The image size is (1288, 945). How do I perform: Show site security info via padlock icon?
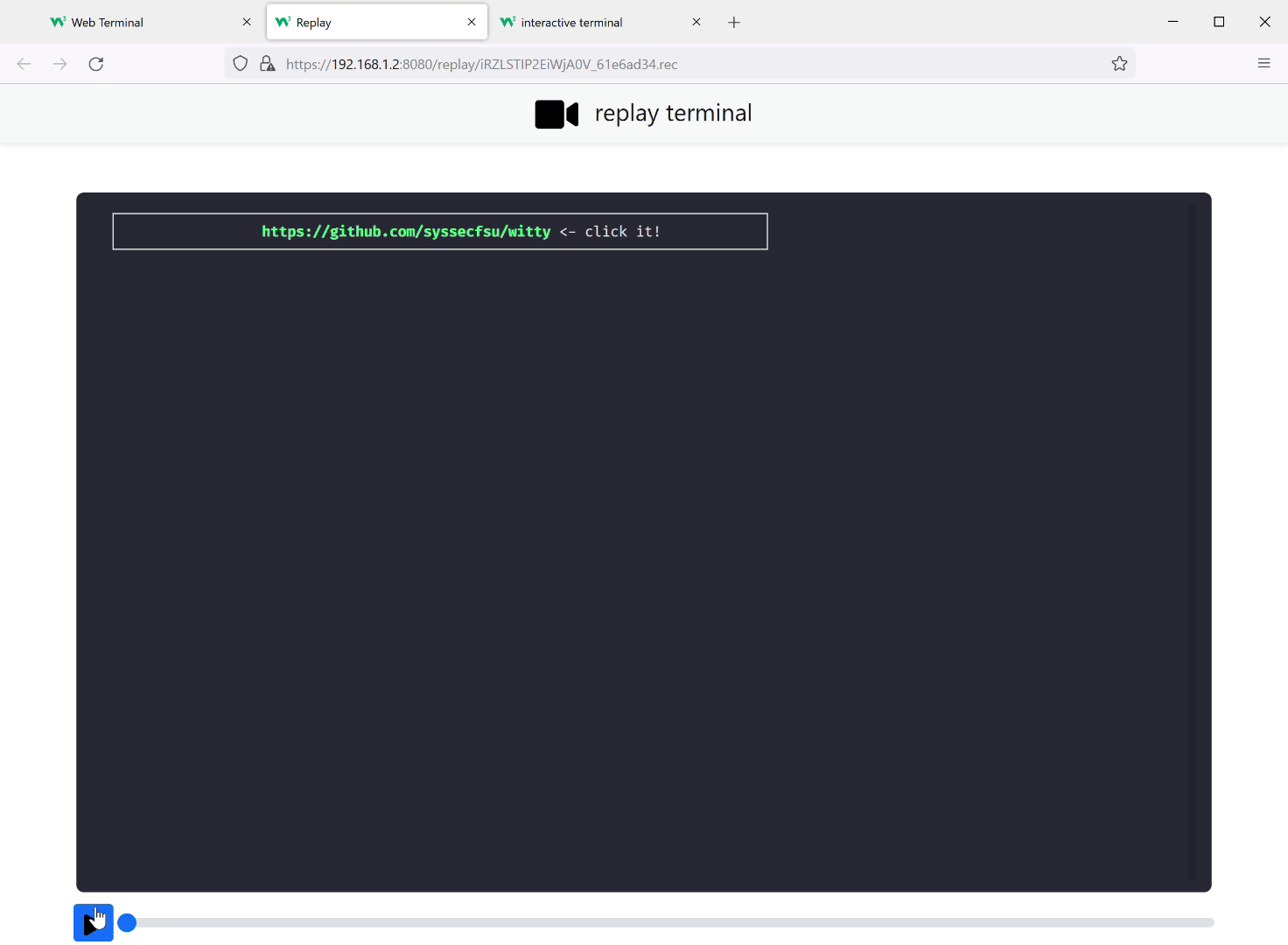pyautogui.click(x=268, y=64)
